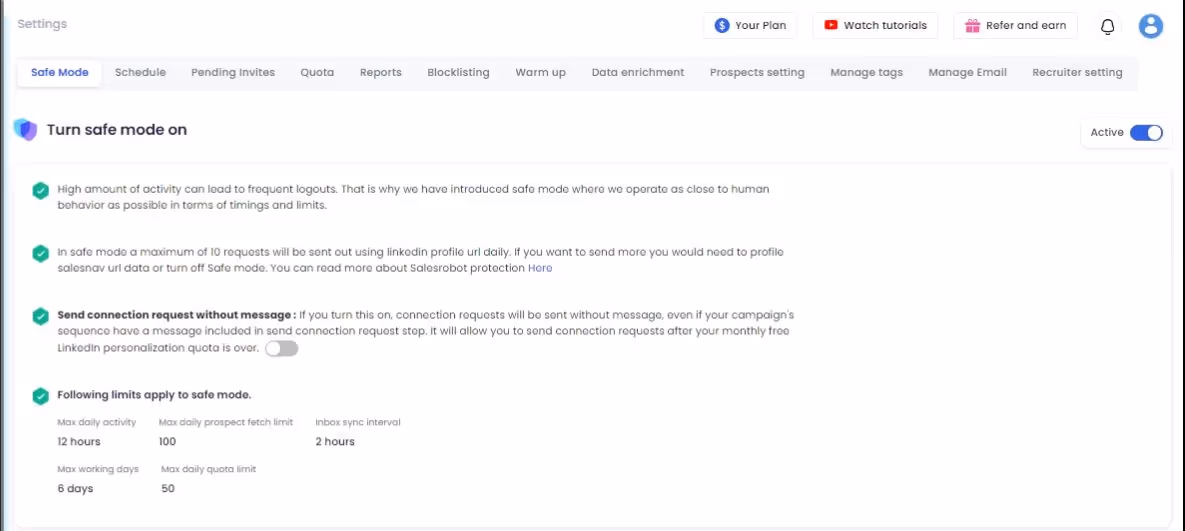The height and width of the screenshot is (531, 1185).
Task: Click the dollar icon in Your Plan
Action: [x=722, y=26]
